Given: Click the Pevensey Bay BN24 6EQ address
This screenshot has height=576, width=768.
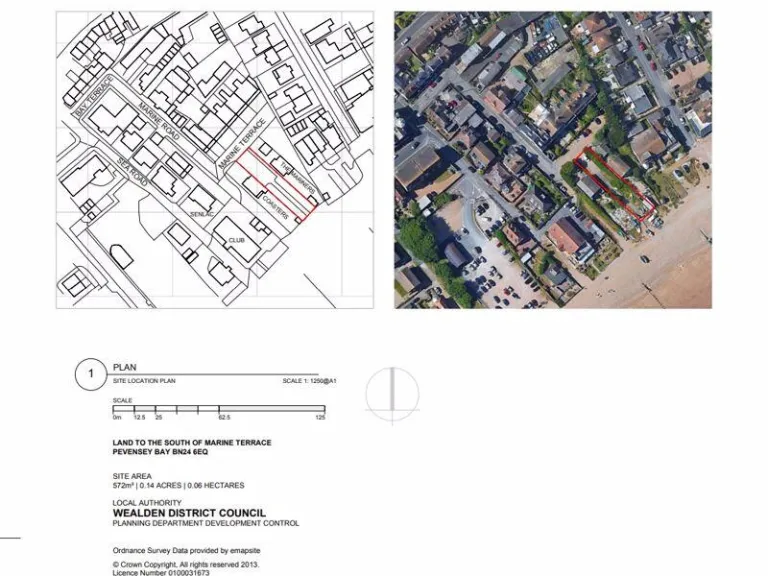Looking at the screenshot, I should pyautogui.click(x=159, y=452).
